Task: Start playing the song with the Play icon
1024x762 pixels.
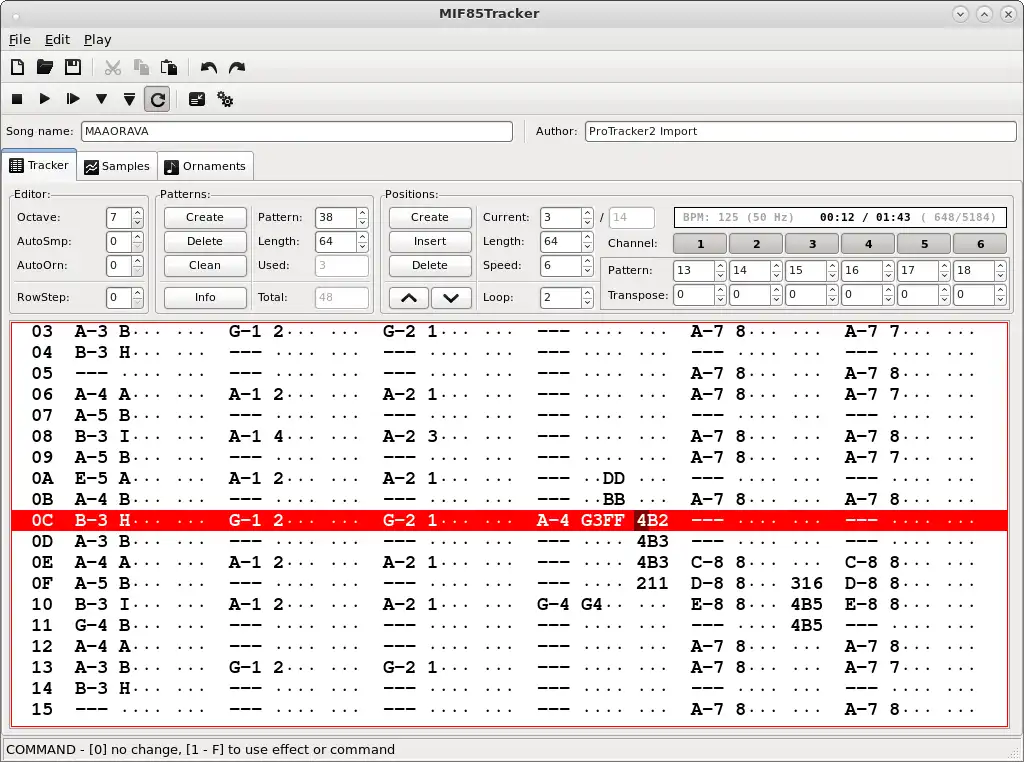Action: point(45,99)
